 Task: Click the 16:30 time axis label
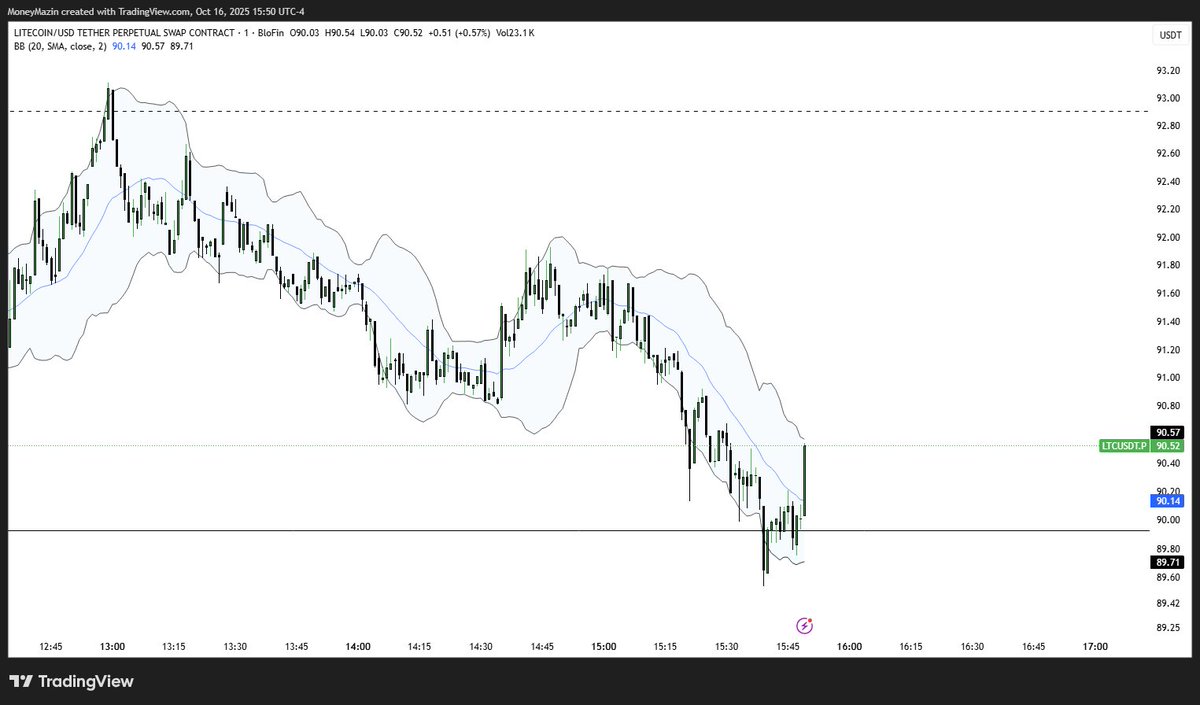pos(972,647)
